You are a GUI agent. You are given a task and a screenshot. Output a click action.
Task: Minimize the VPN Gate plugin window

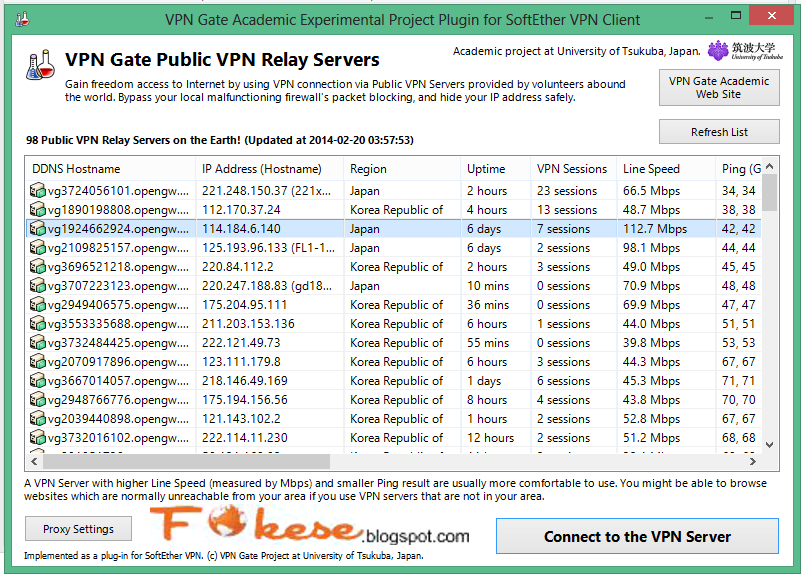click(x=709, y=17)
